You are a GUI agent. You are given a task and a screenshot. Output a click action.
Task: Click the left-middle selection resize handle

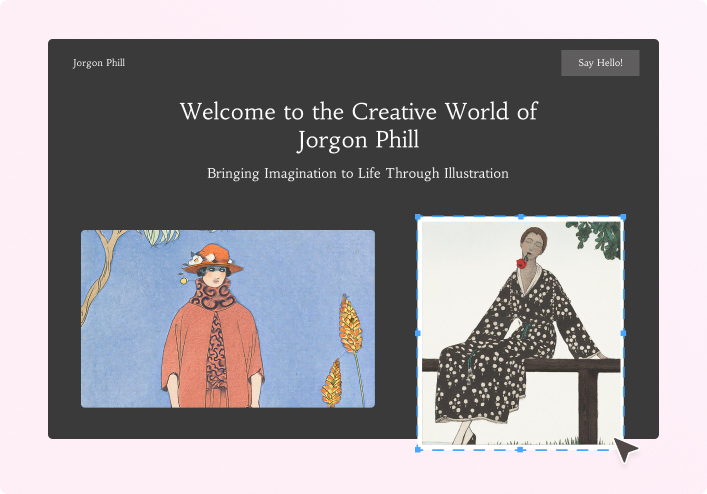coord(417,333)
